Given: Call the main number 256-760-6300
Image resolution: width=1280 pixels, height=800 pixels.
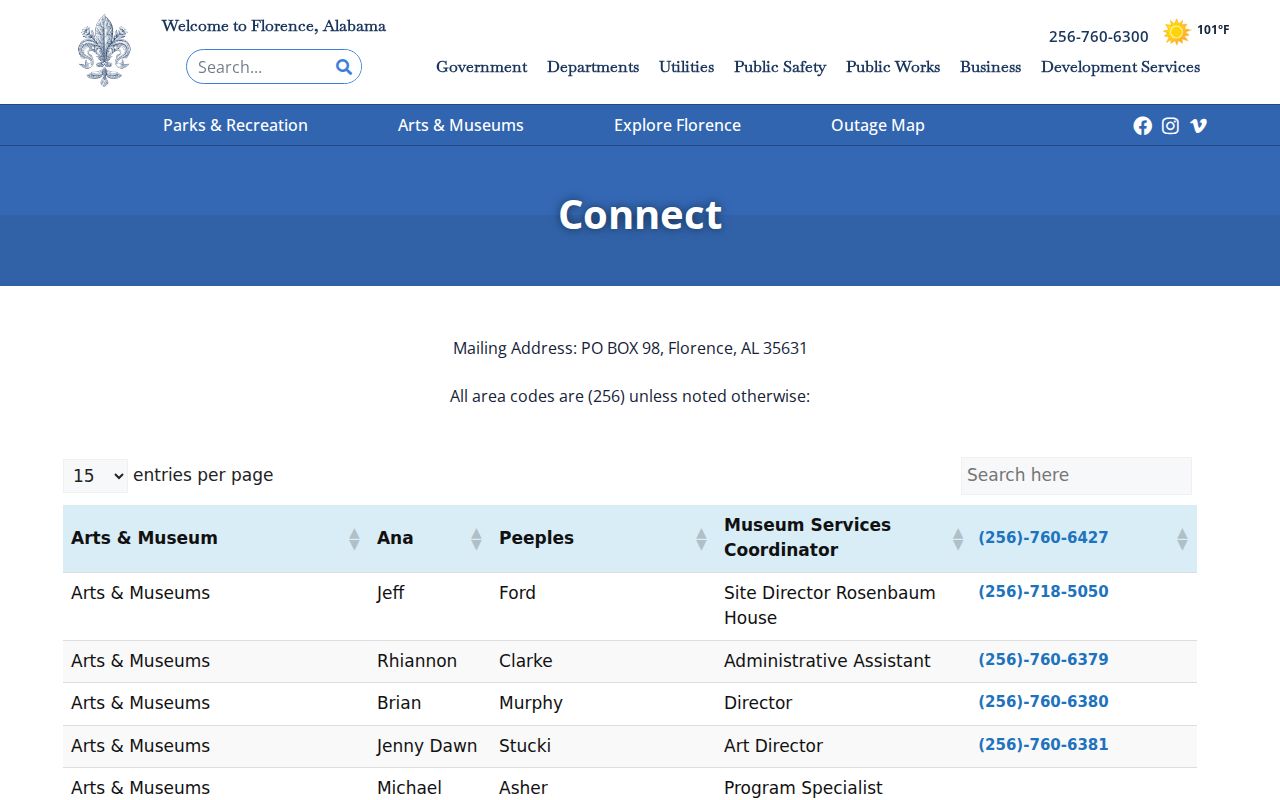Looking at the screenshot, I should click(1098, 37).
